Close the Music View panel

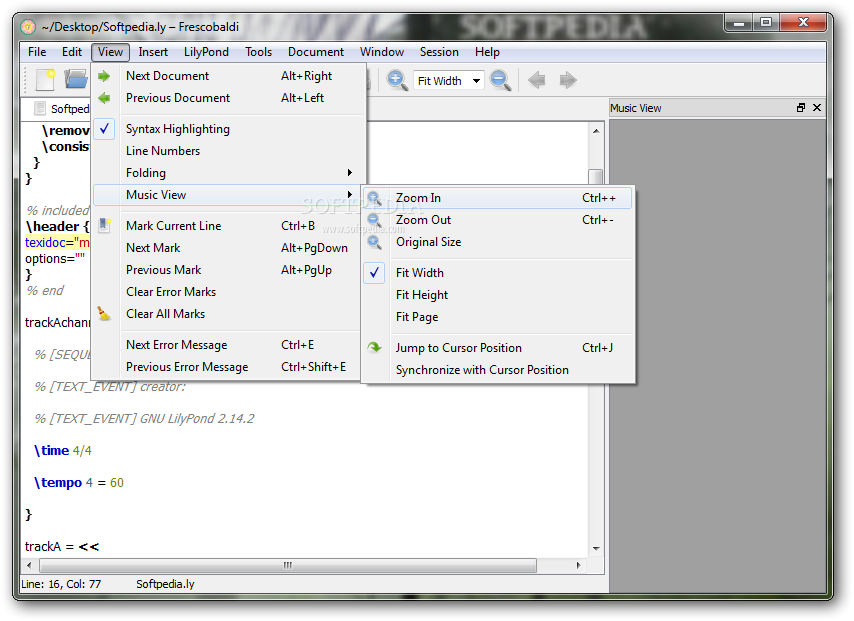(817, 108)
